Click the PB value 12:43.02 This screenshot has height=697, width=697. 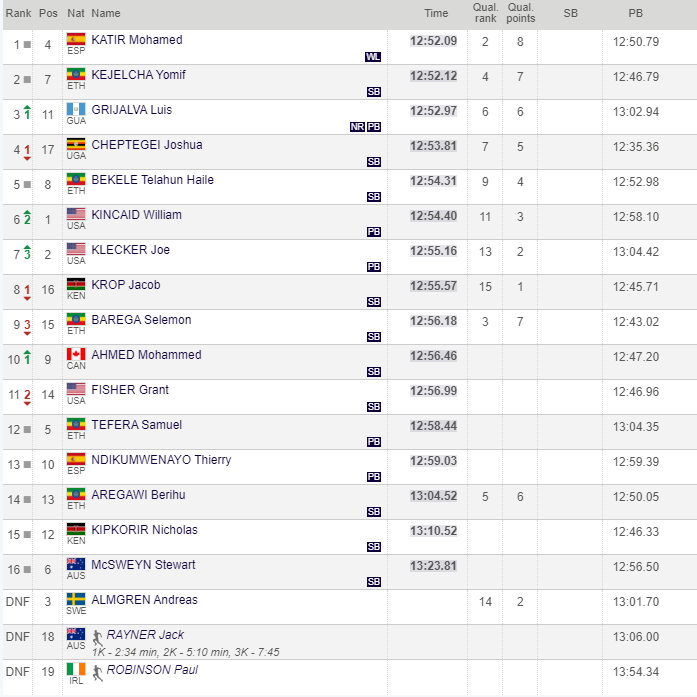pos(636,322)
